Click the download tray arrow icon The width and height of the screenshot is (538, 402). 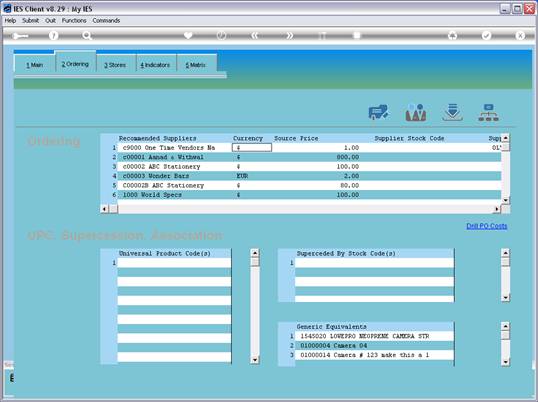[453, 113]
